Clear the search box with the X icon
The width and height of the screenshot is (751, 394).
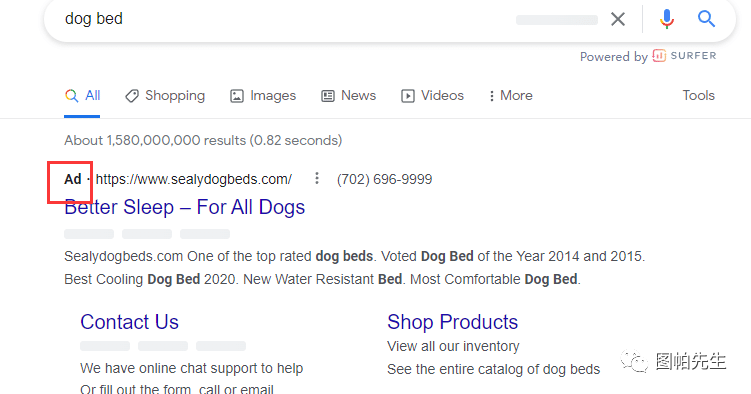[x=618, y=19]
